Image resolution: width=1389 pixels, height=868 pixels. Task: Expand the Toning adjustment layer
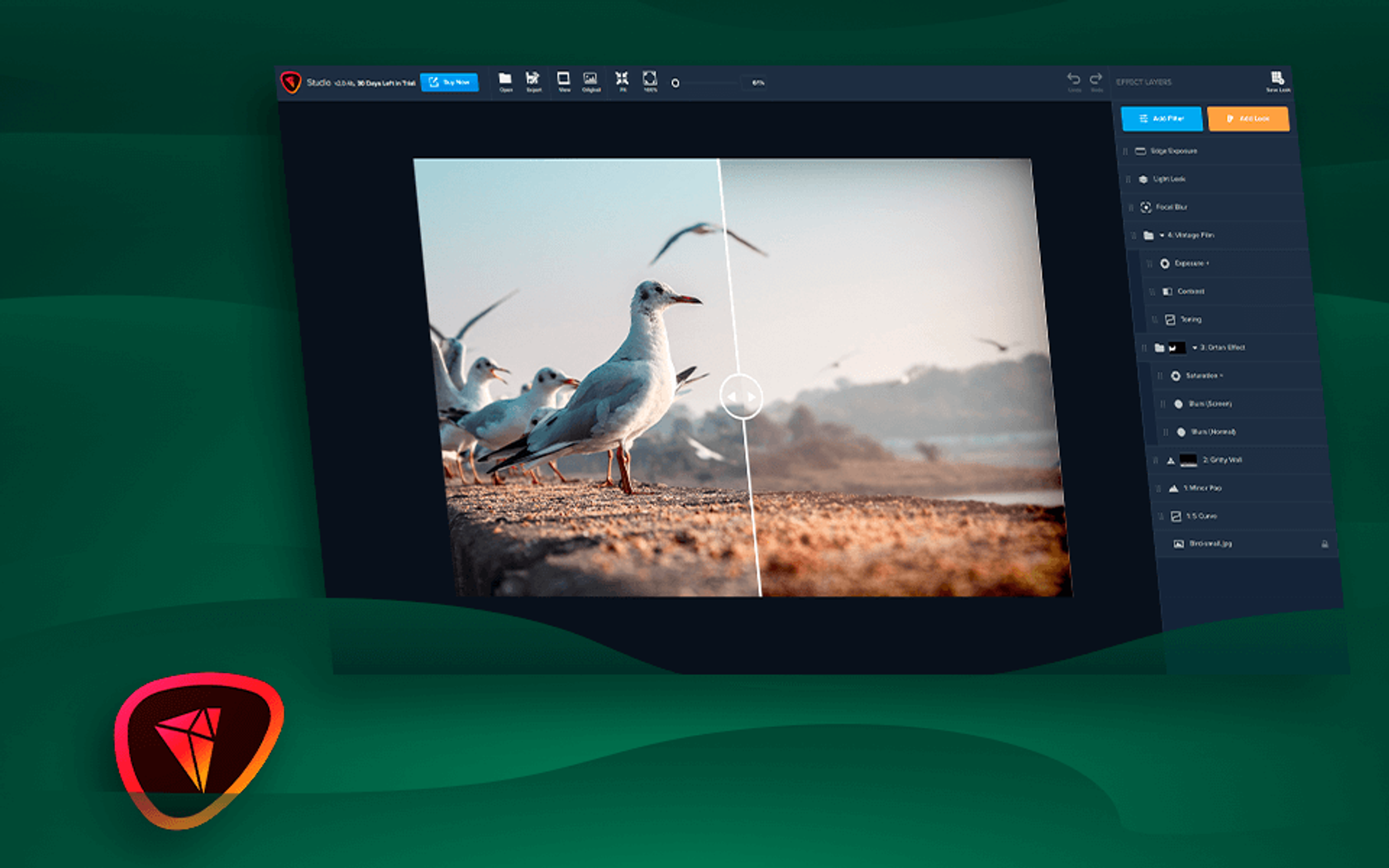pos(1169,320)
